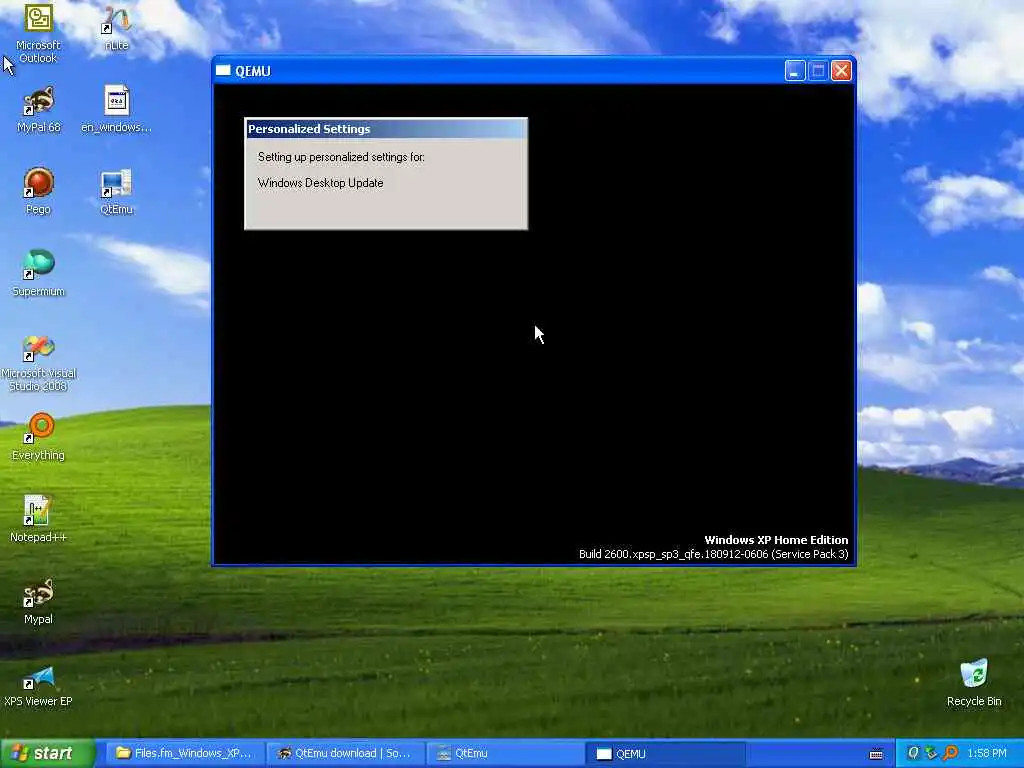
Task: Switch to Files.fm_Windows_XP taskbar window
Action: (x=185, y=754)
